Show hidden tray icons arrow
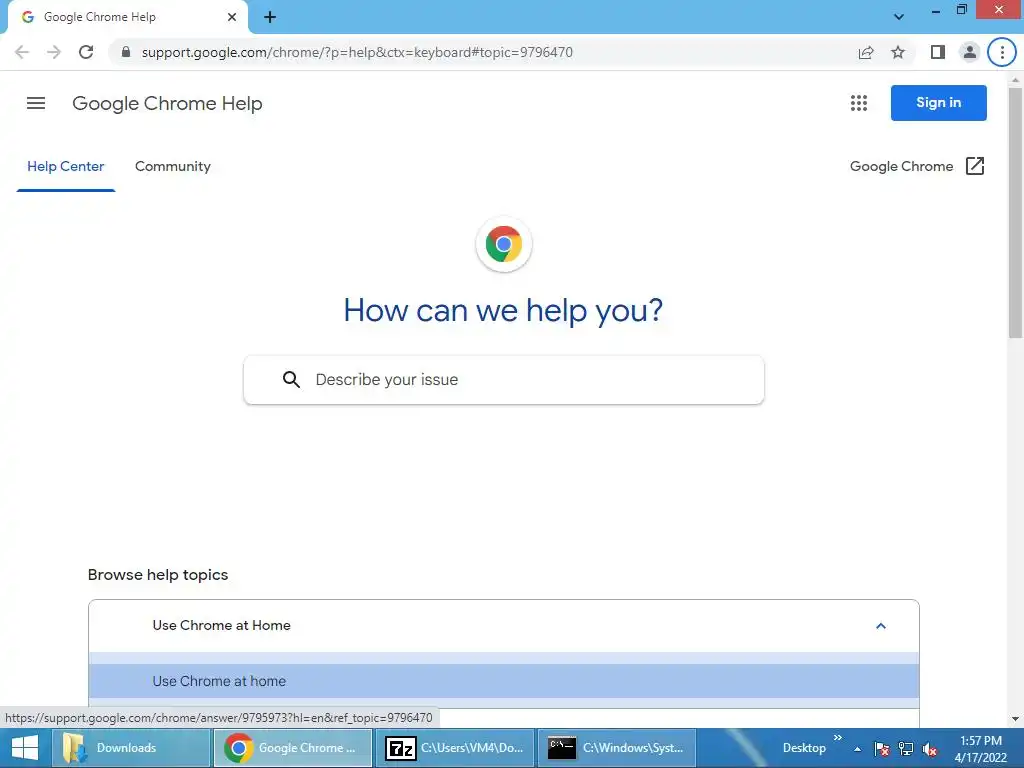 point(857,749)
